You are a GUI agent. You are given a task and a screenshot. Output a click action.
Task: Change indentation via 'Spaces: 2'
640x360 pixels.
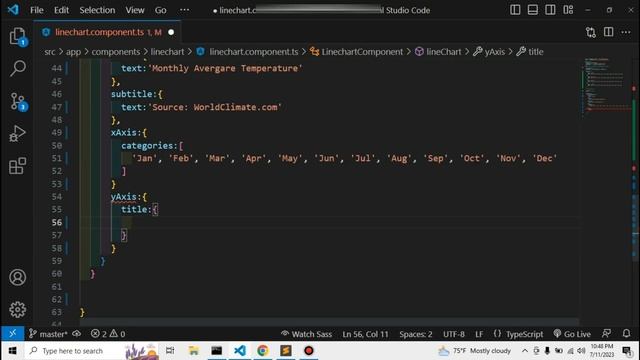click(x=416, y=334)
